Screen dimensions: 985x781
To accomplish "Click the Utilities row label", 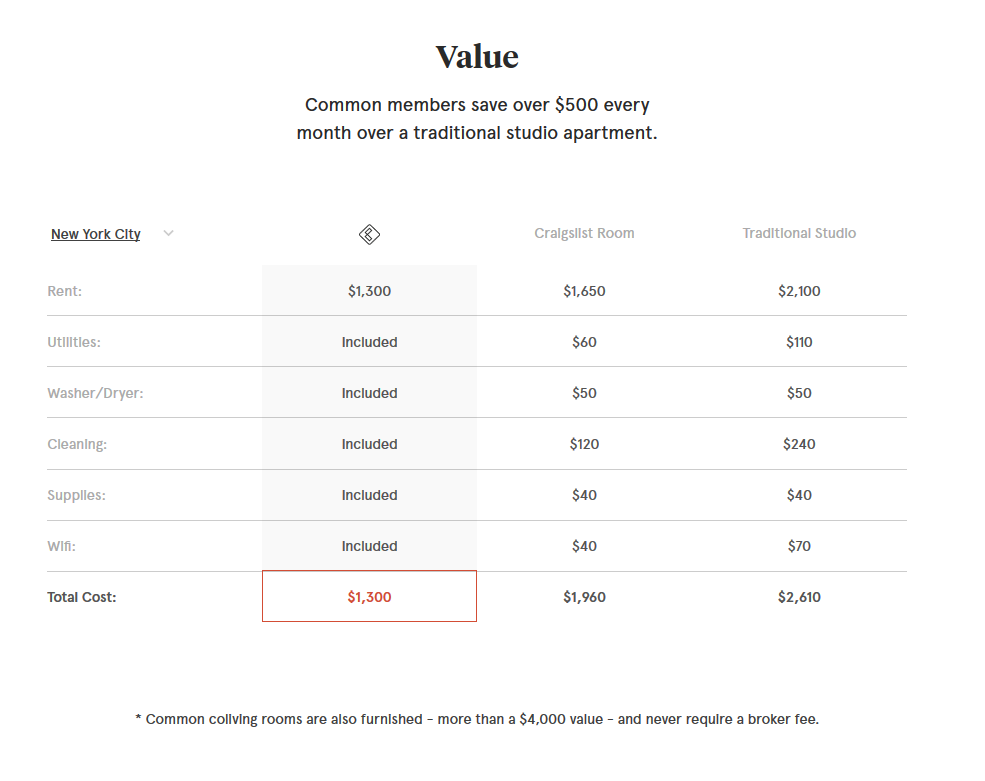I will pos(74,342).
